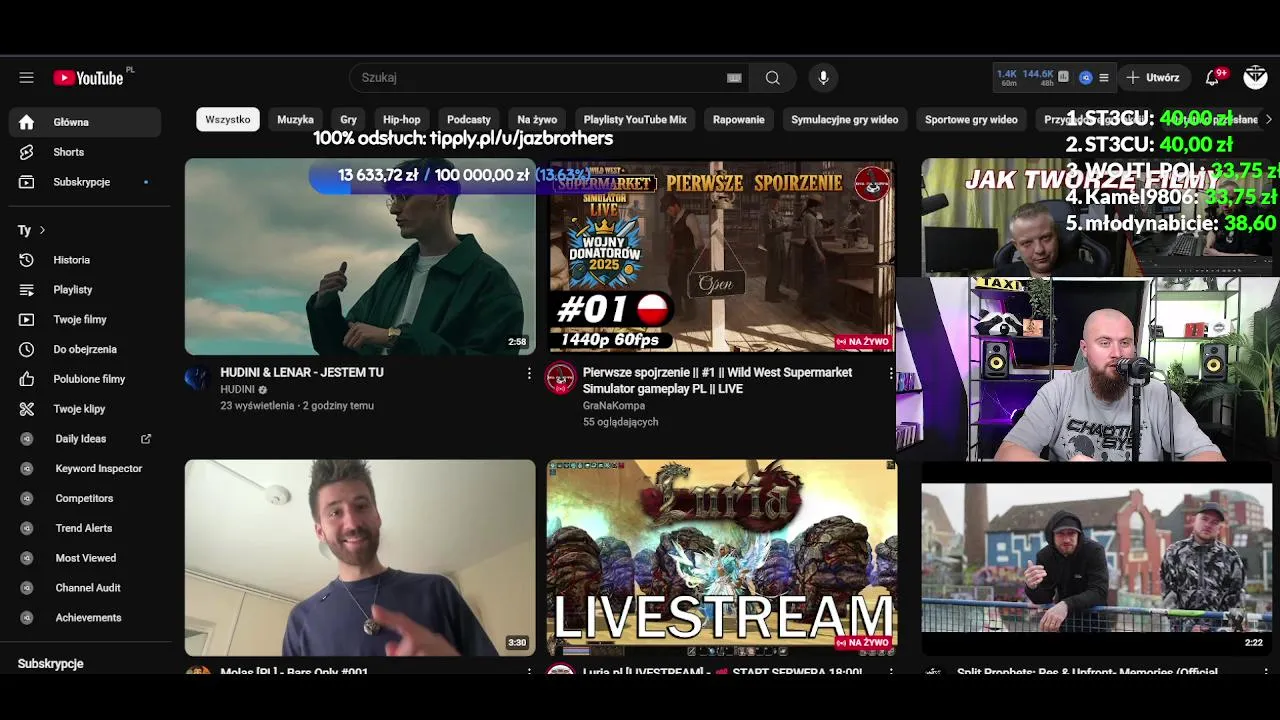Play the HUDINI & LENAR video thumbnail
Image resolution: width=1280 pixels, height=720 pixels.
coord(360,257)
